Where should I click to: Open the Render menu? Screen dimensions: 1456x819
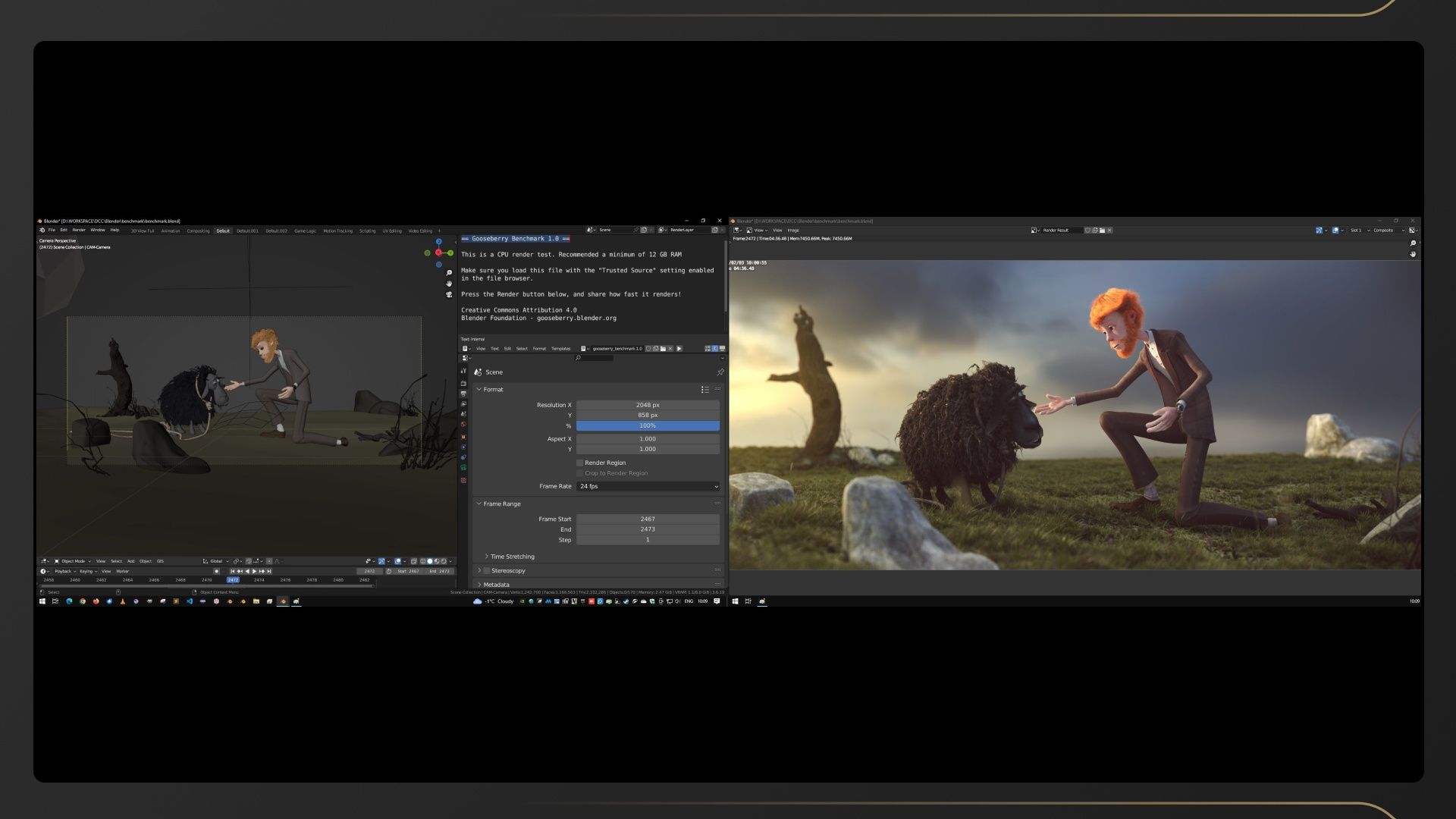(79, 230)
